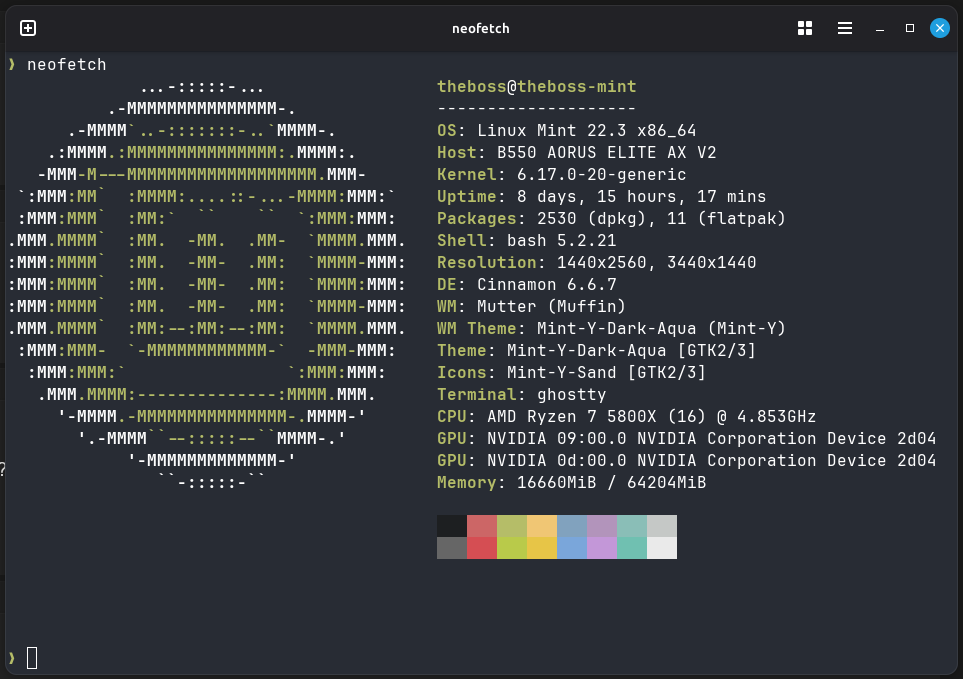963x679 pixels.
Task: Click the dark gray block, bottom row
Action: click(x=452, y=548)
